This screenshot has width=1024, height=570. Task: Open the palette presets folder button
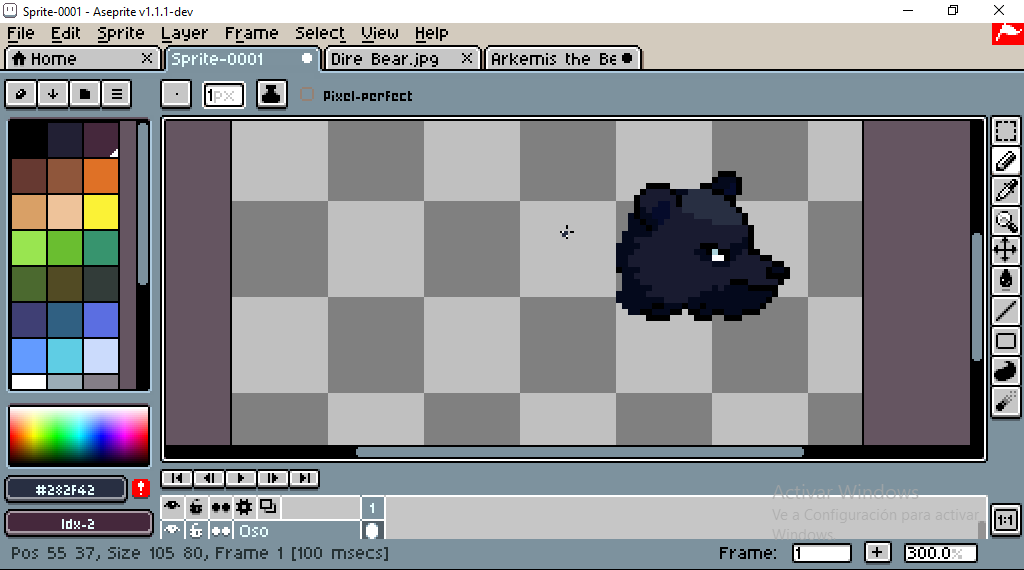(x=85, y=94)
